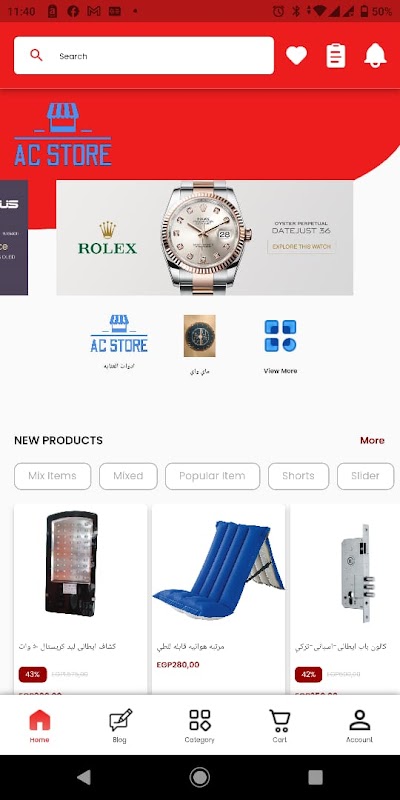Choose the Shorts filter chip
Image resolution: width=400 pixels, height=800 pixels.
pyautogui.click(x=298, y=476)
